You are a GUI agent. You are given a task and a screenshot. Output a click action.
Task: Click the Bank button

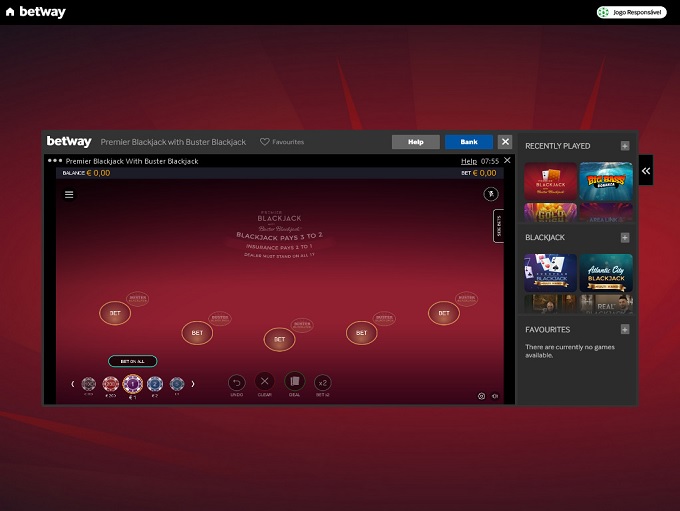[x=468, y=142]
